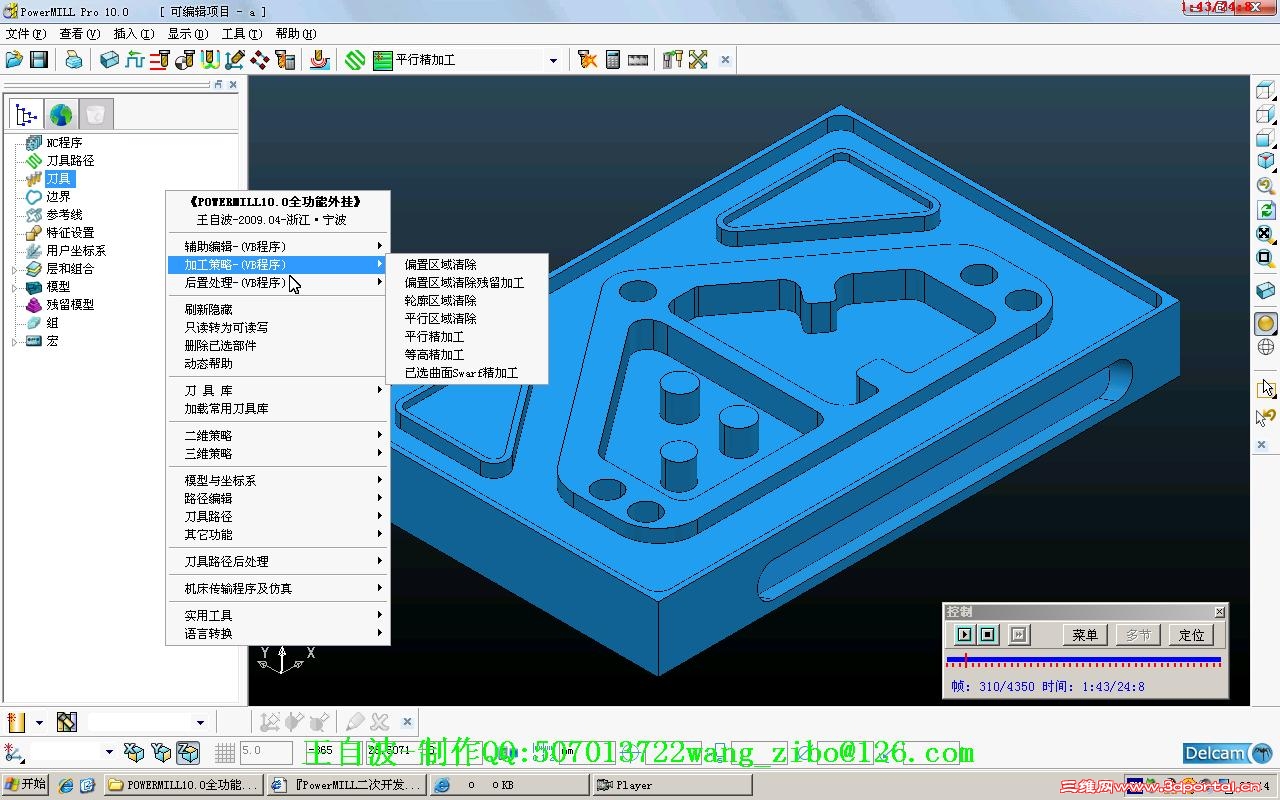Toggle wireframe globe view icon

1266,347
